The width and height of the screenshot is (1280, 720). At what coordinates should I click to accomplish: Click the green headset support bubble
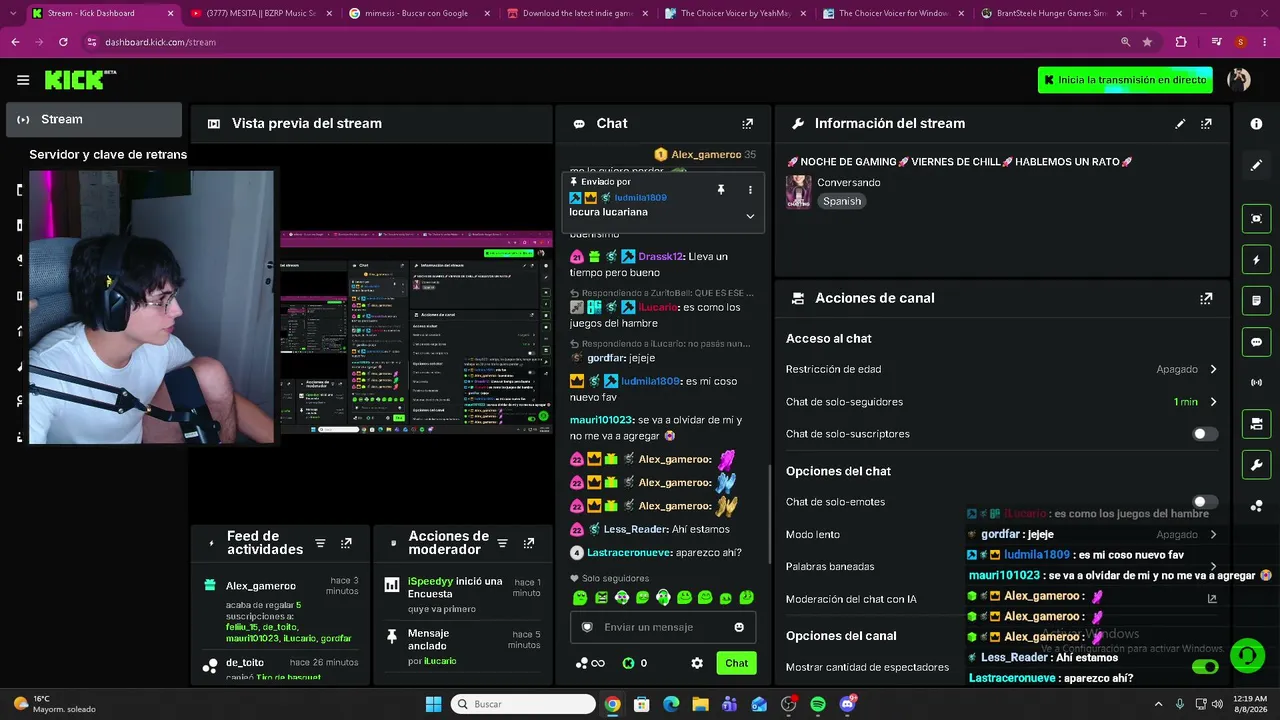tap(1247, 656)
